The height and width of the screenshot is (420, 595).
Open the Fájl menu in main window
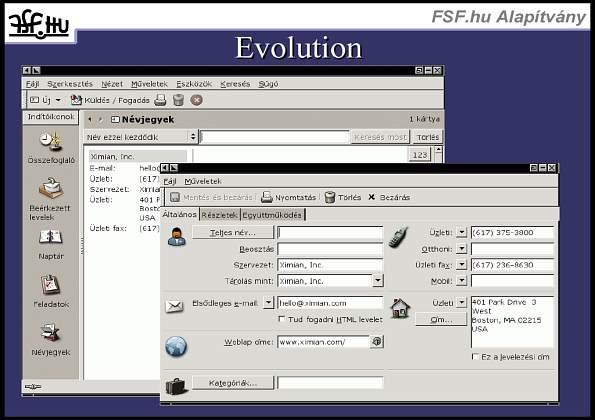33,84
